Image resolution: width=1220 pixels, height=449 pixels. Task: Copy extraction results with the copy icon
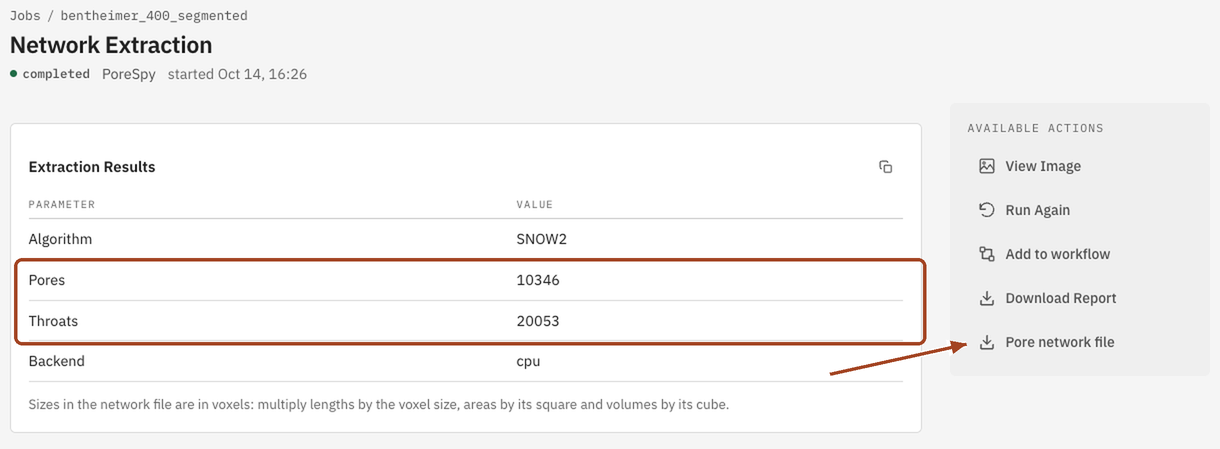pyautogui.click(x=885, y=167)
